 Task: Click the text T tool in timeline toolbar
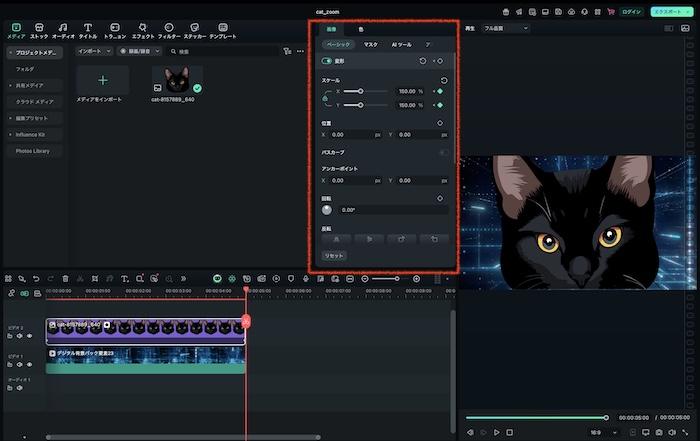pyautogui.click(x=124, y=278)
